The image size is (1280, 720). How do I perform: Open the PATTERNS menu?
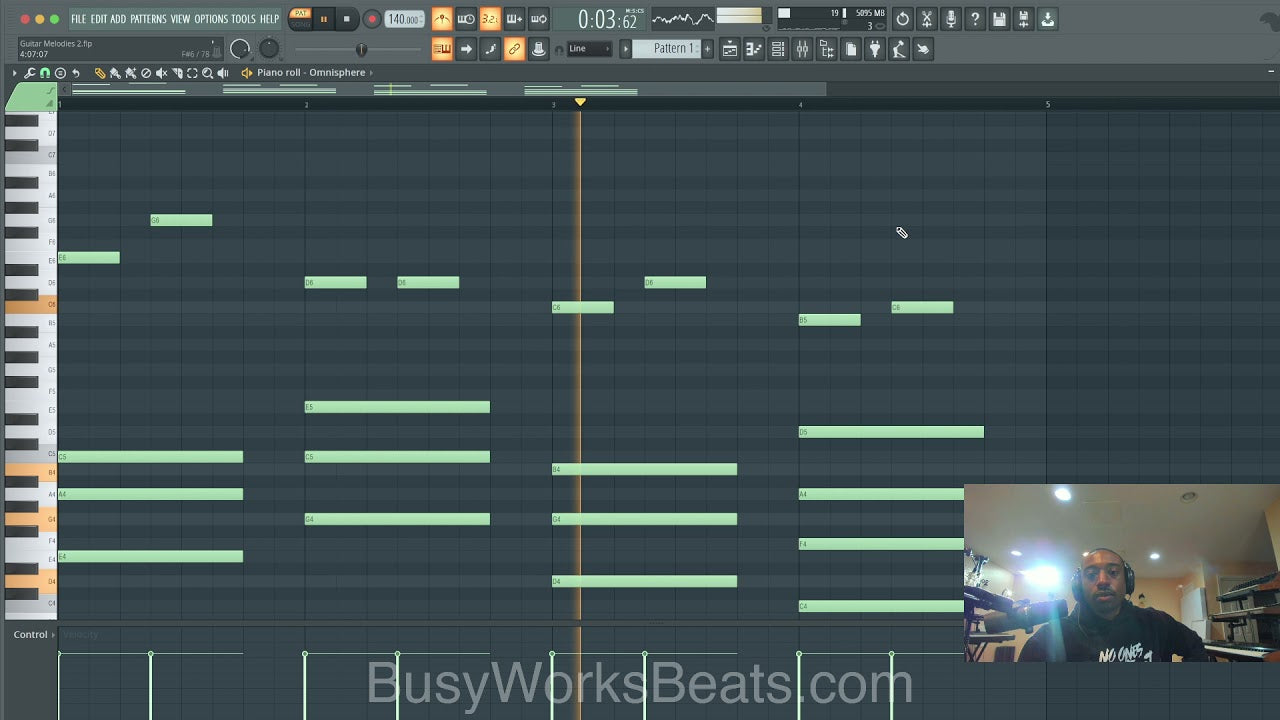pos(148,19)
